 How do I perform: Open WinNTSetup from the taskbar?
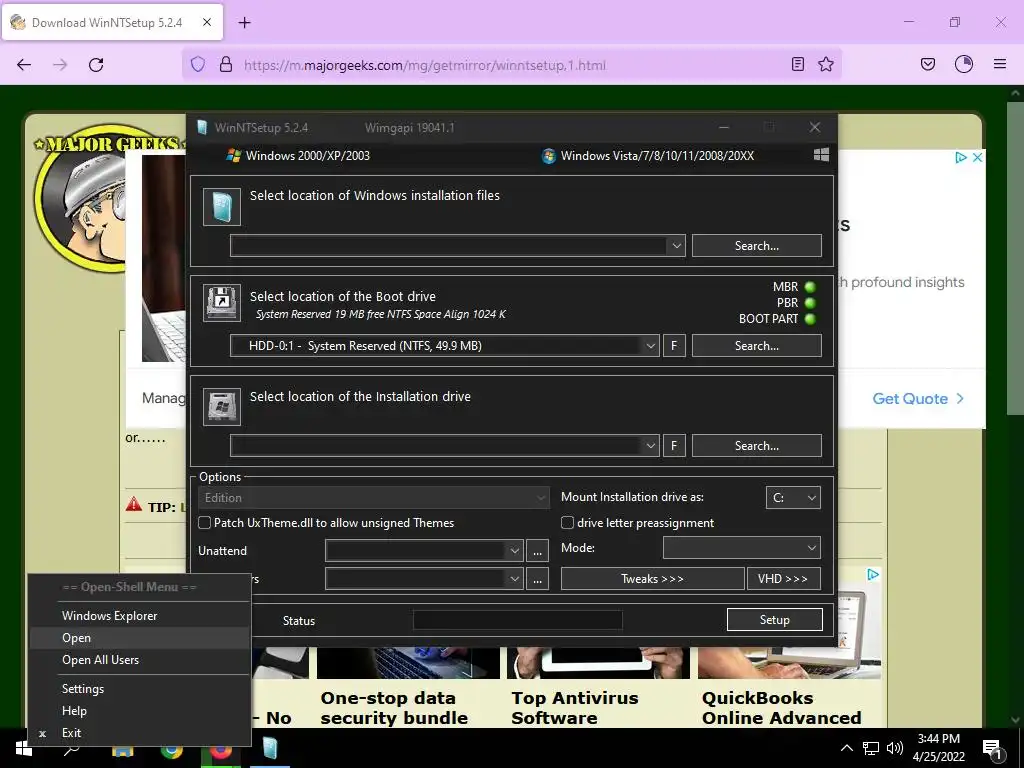(270, 748)
